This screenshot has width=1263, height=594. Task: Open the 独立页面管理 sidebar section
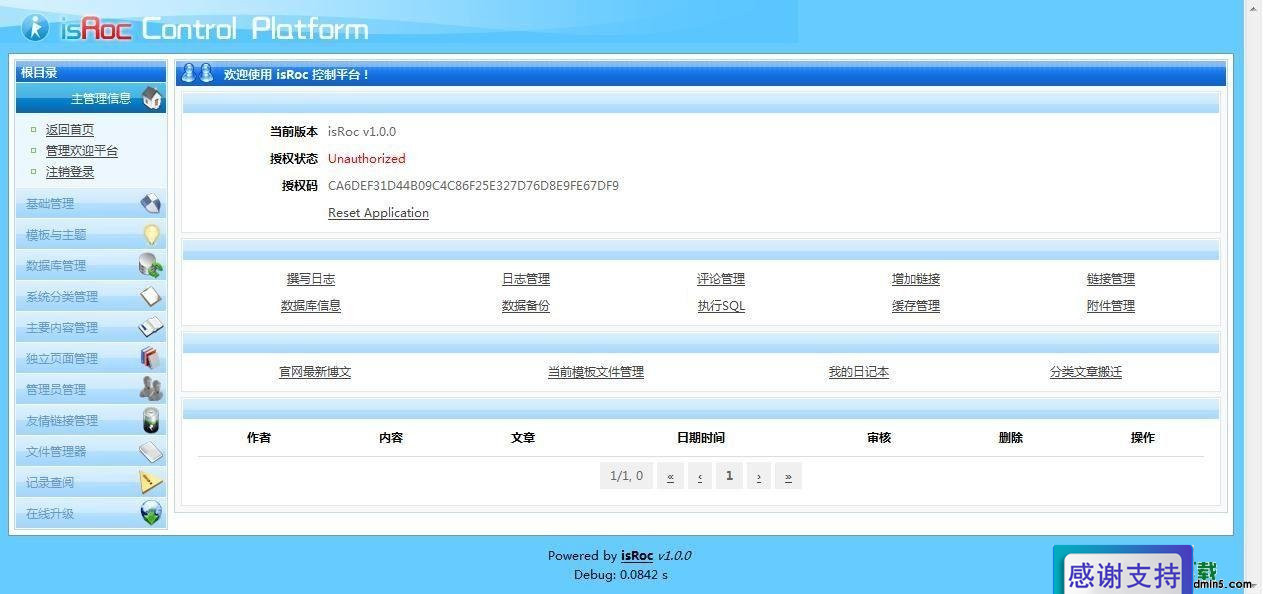pyautogui.click(x=91, y=359)
